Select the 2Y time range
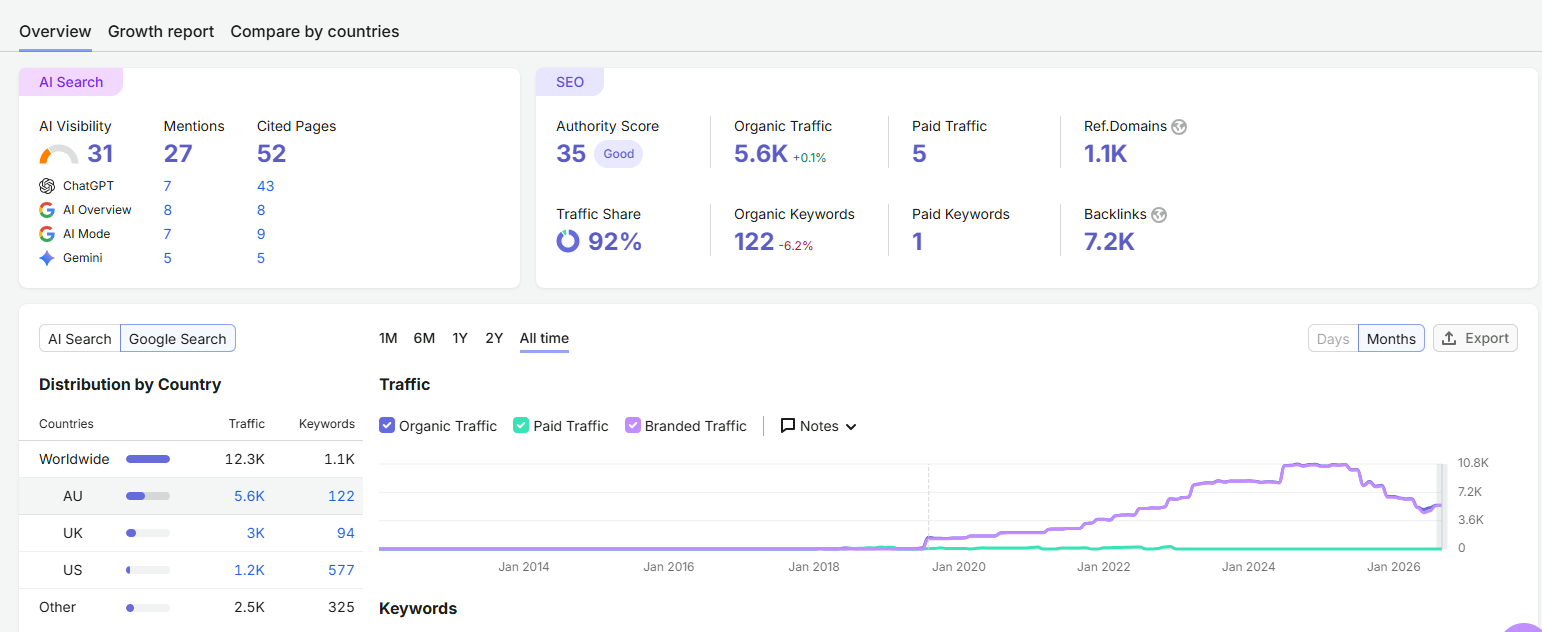The width and height of the screenshot is (1542, 632). coord(494,338)
